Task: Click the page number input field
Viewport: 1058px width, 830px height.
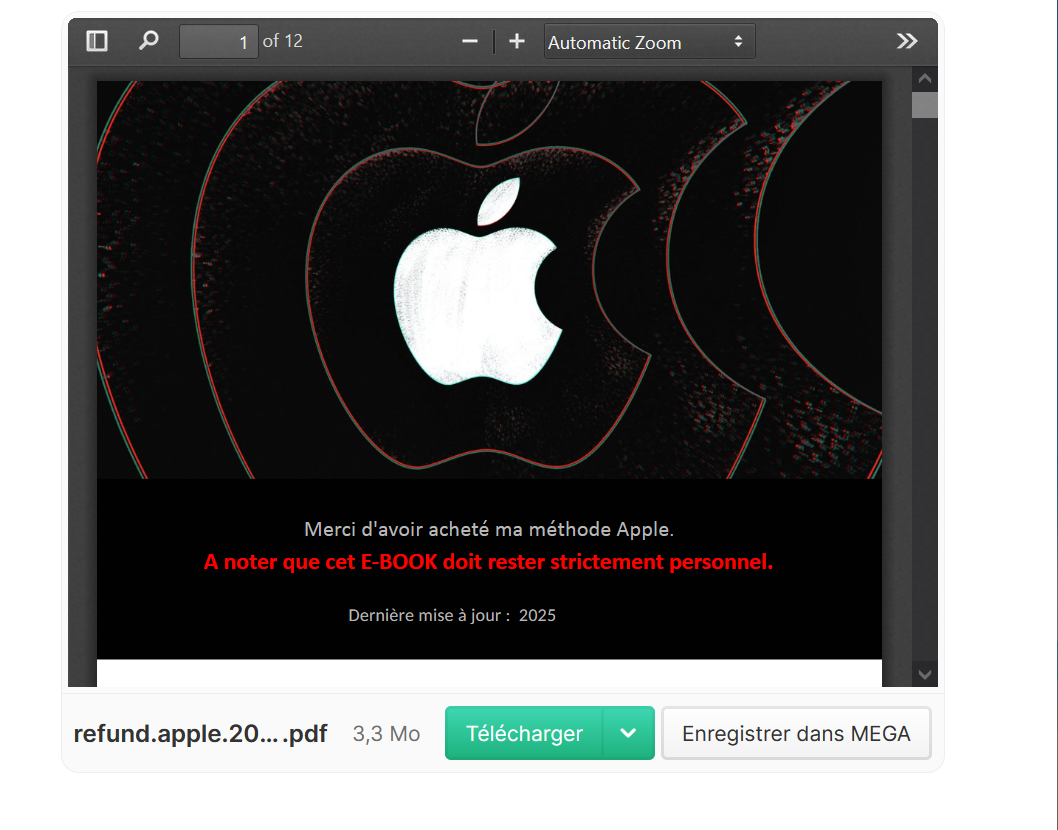Action: [218, 41]
